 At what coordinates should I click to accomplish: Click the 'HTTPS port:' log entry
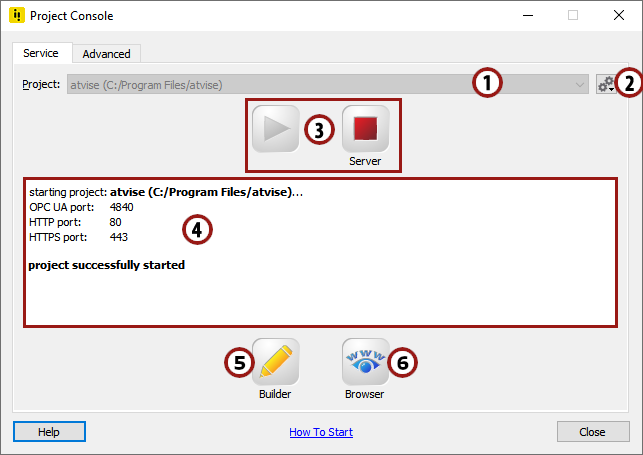pyautogui.click(x=78, y=237)
